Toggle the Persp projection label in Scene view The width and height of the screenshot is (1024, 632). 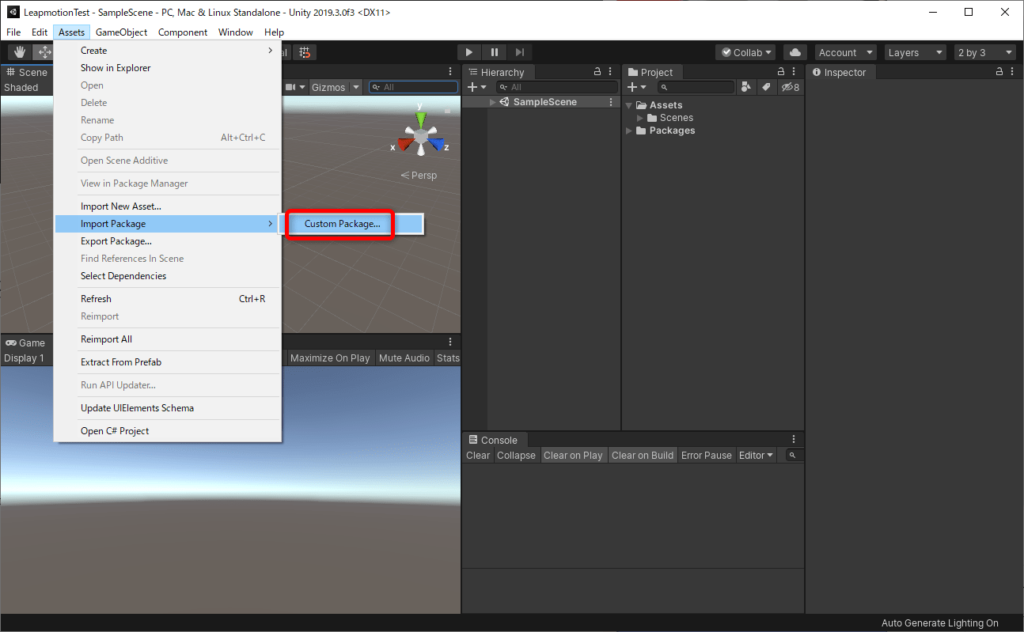(x=419, y=175)
